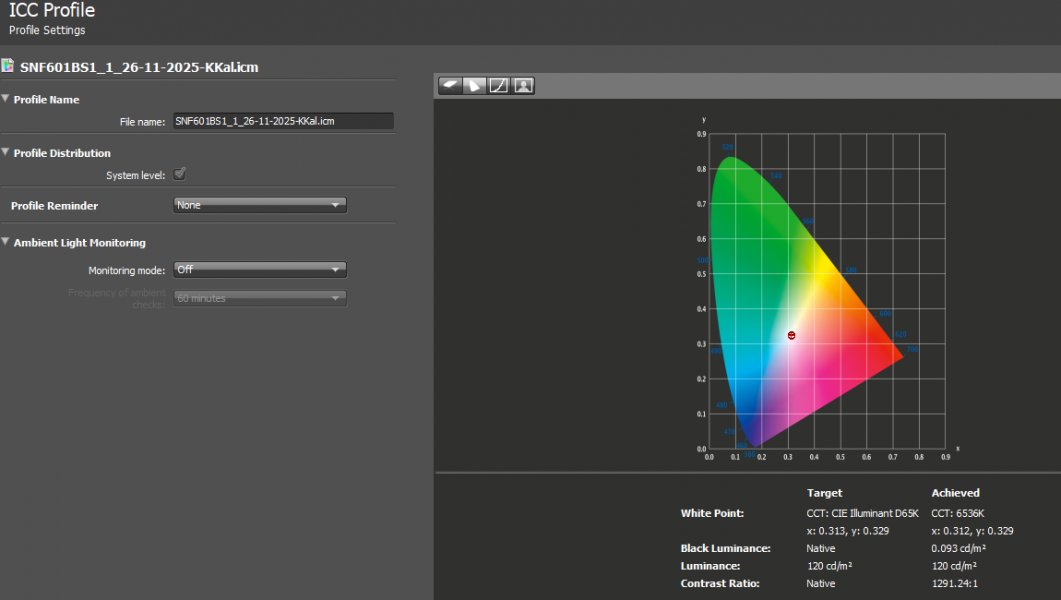The image size is (1061, 600).
Task: Click the Achieved column header
Action: (955, 493)
